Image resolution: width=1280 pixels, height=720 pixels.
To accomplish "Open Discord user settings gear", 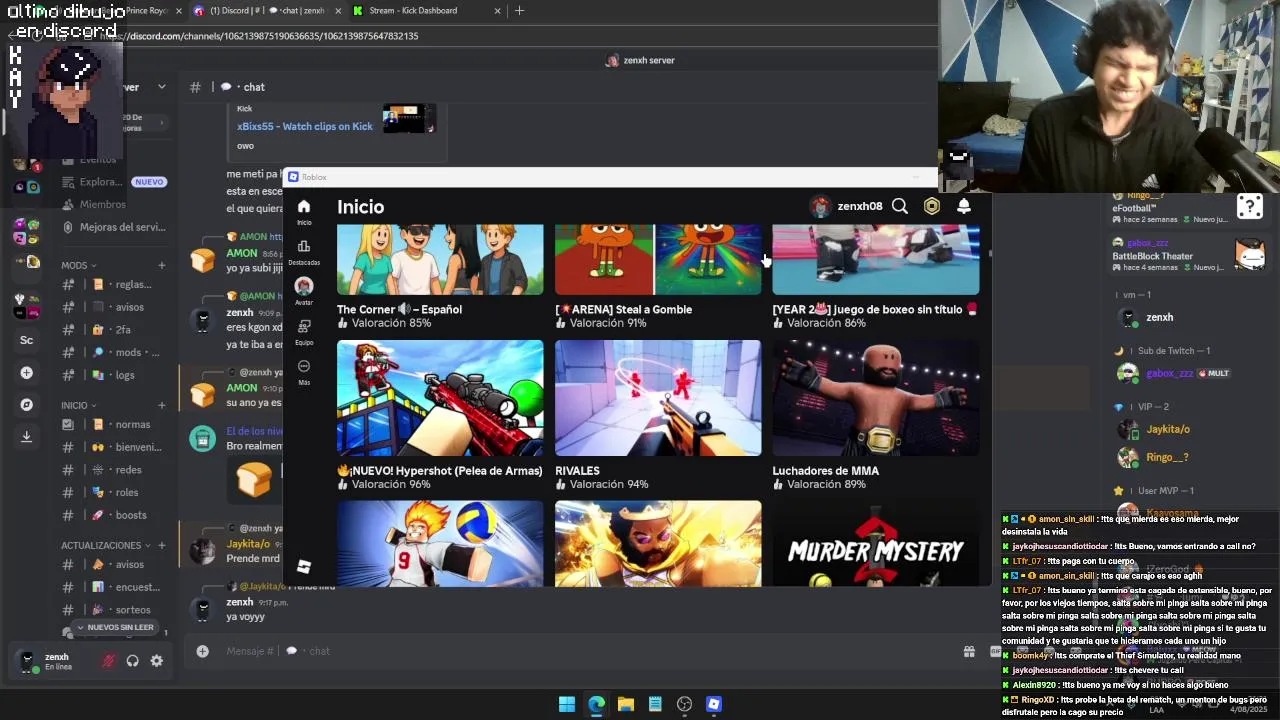I will pos(156,661).
